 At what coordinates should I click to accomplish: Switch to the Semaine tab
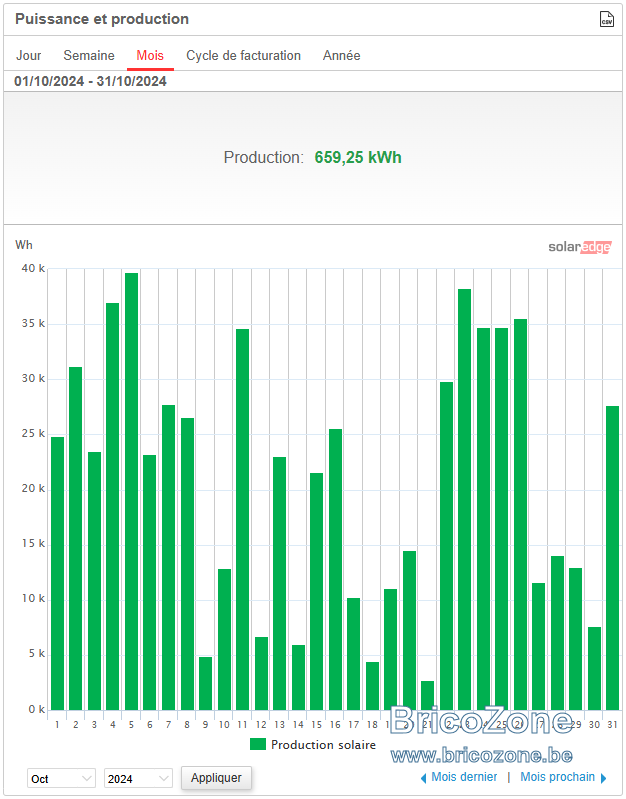click(x=89, y=55)
